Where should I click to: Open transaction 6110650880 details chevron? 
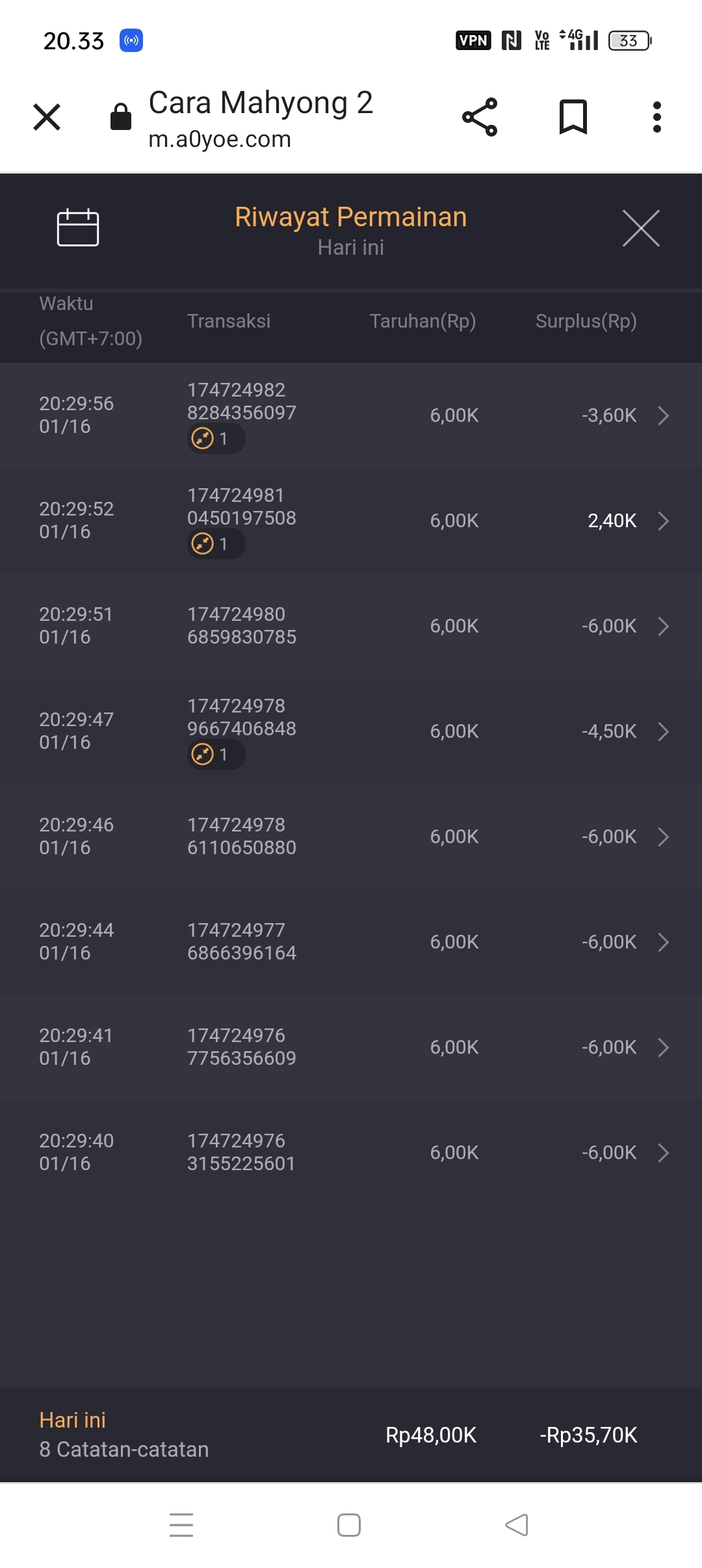point(663,837)
